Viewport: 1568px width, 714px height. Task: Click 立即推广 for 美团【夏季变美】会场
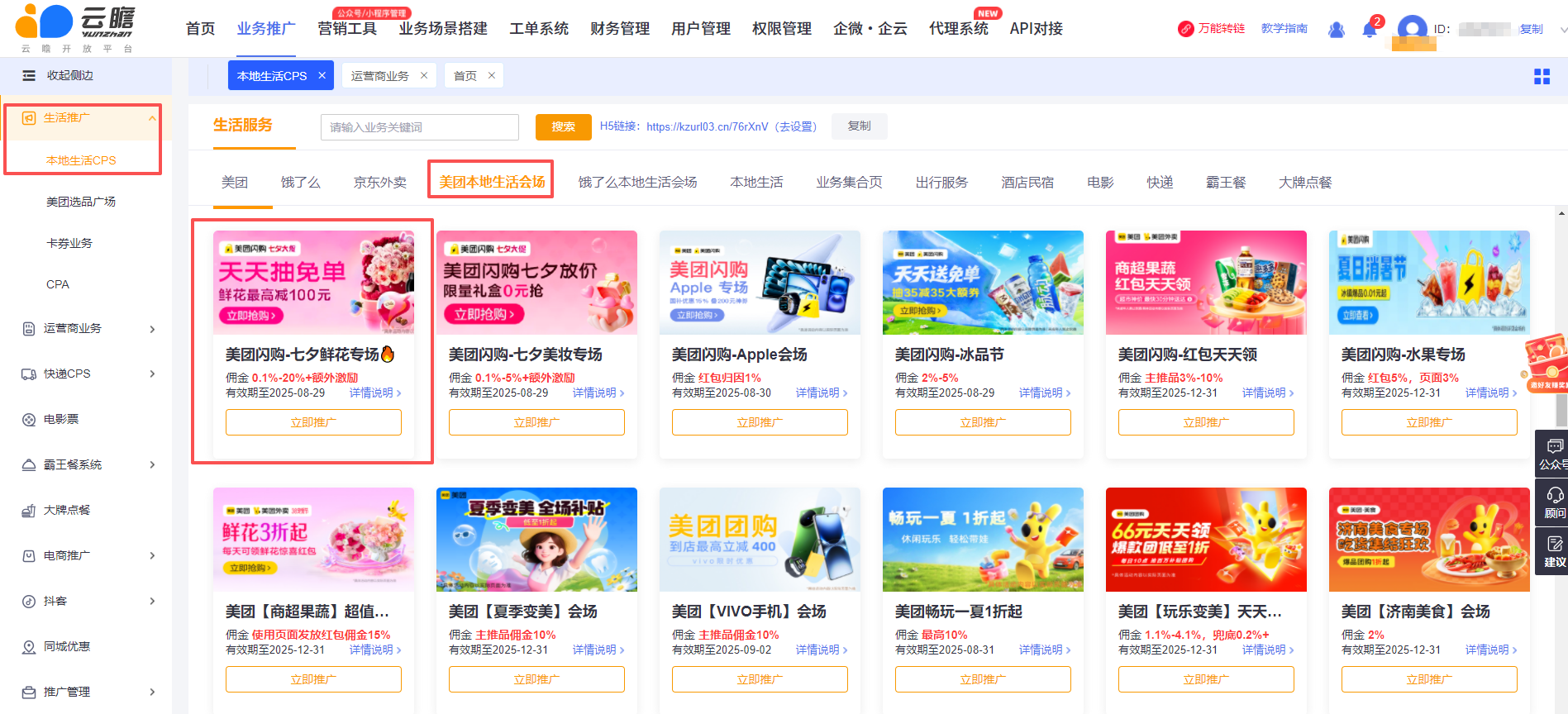click(536, 679)
